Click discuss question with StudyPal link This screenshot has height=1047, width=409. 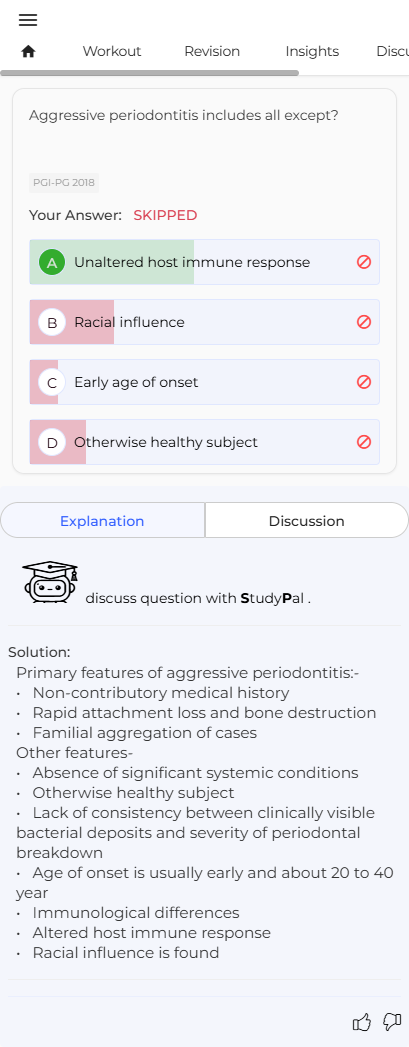coord(198,598)
